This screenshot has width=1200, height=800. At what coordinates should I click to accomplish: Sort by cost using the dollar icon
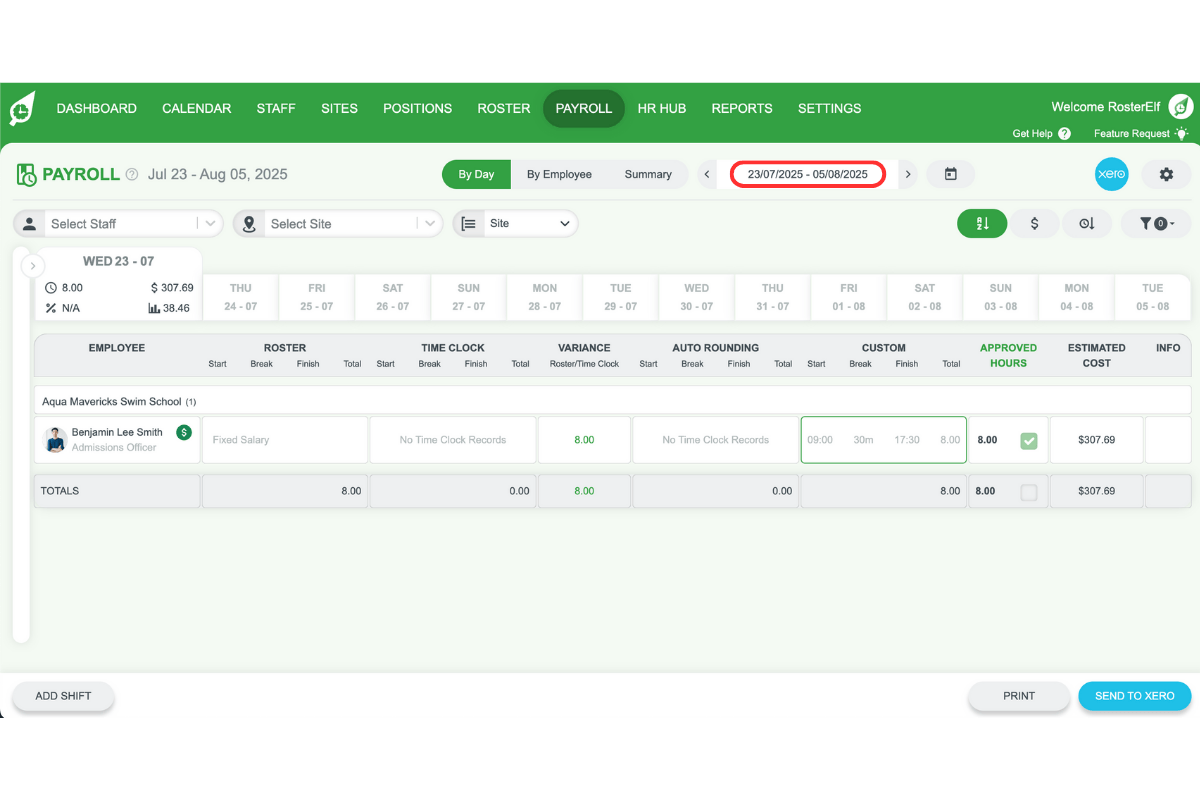coord(1034,223)
